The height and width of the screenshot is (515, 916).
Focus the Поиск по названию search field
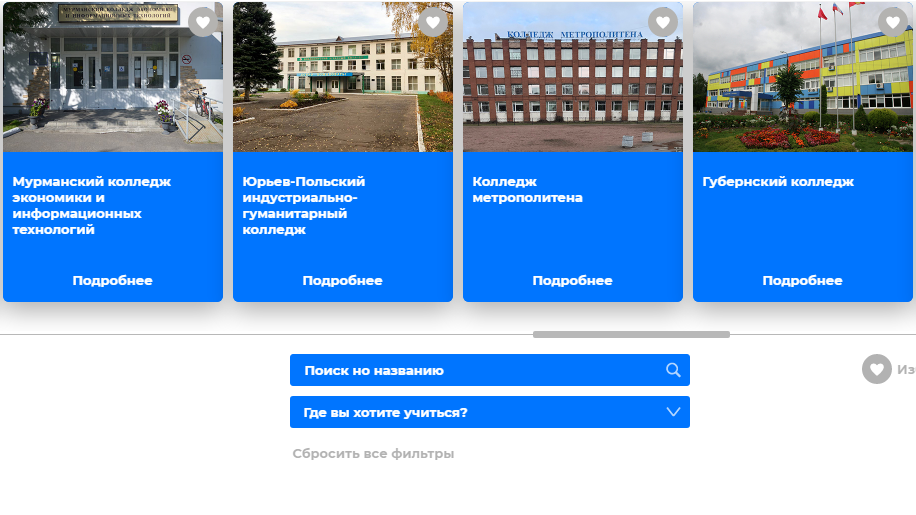490,370
